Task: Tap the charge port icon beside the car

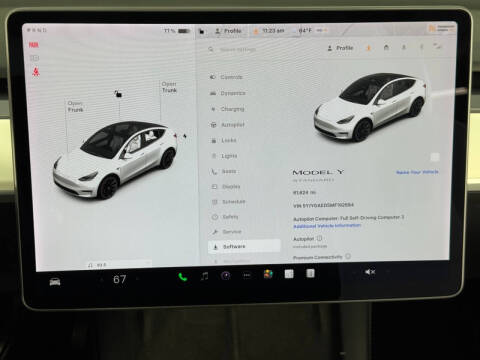Action: click(x=184, y=136)
